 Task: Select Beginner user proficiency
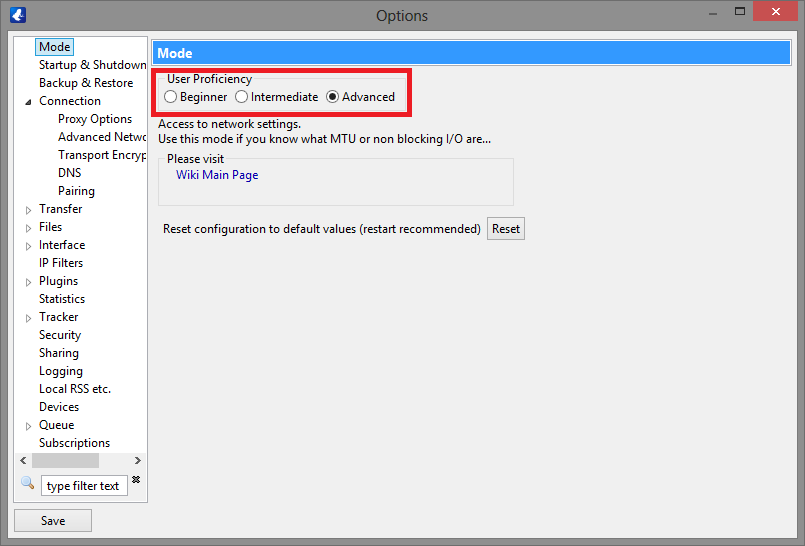tap(171, 97)
